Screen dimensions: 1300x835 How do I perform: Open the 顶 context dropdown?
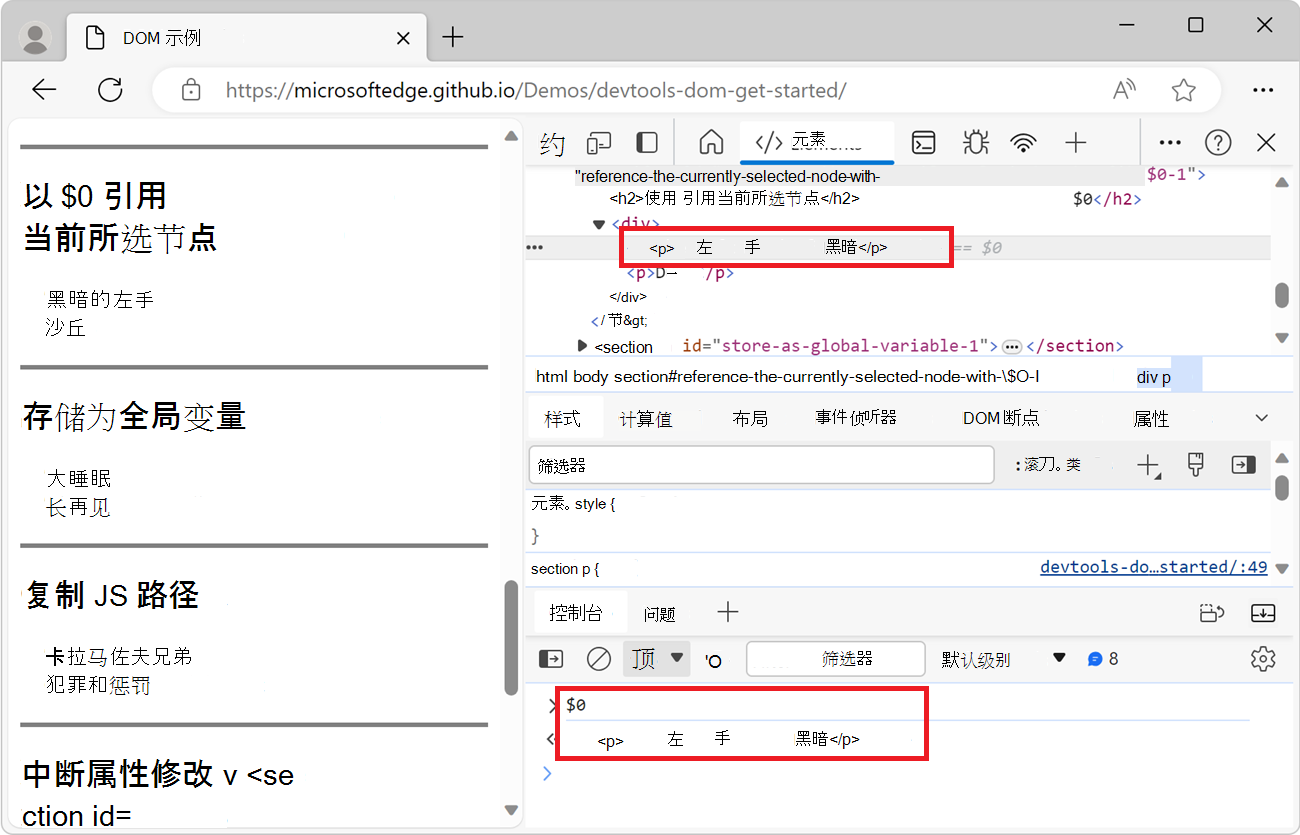pyautogui.click(x=657, y=659)
